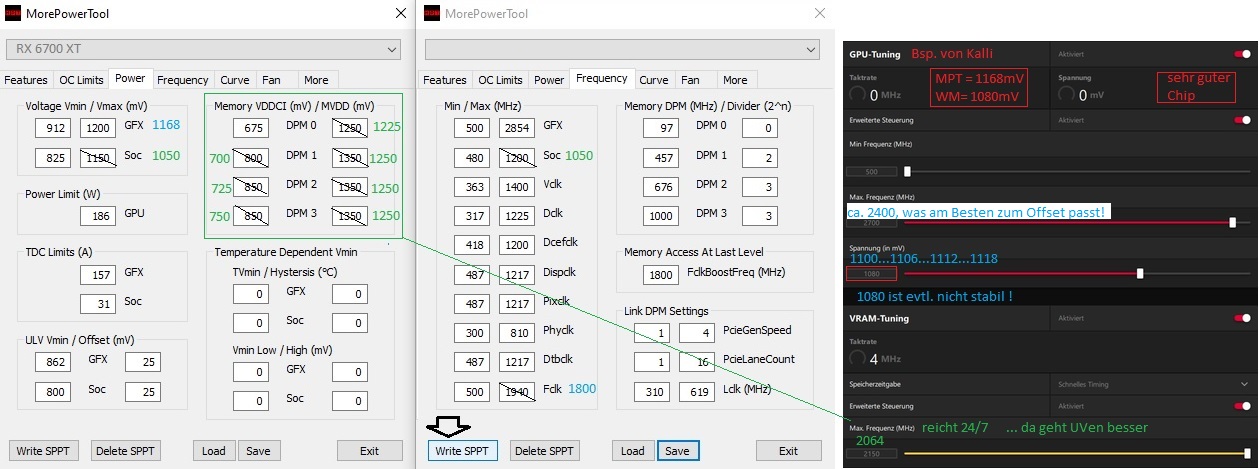Click the MorePowerTool VRAM icon in right title bar
Screen dimensions: 1259x469
tap(432, 13)
